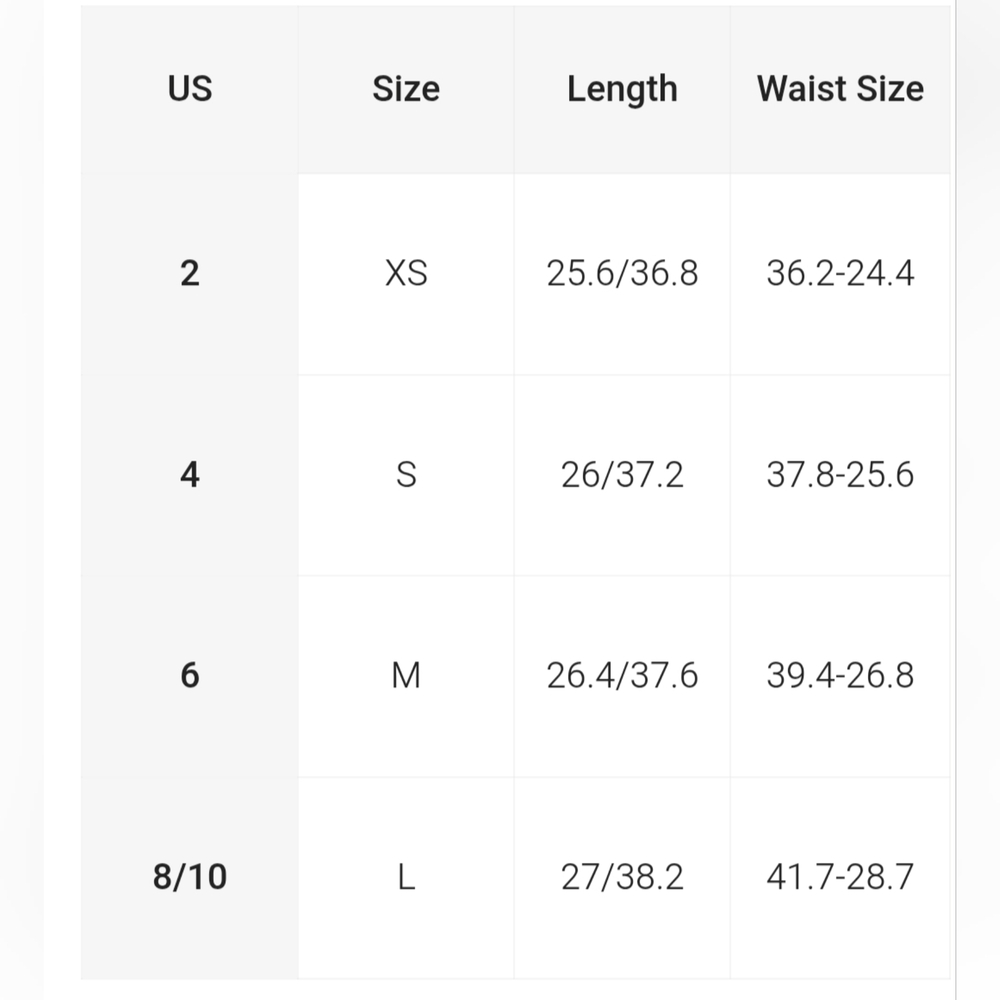
Task: Select the US size 8/10 row label
Action: [189, 876]
